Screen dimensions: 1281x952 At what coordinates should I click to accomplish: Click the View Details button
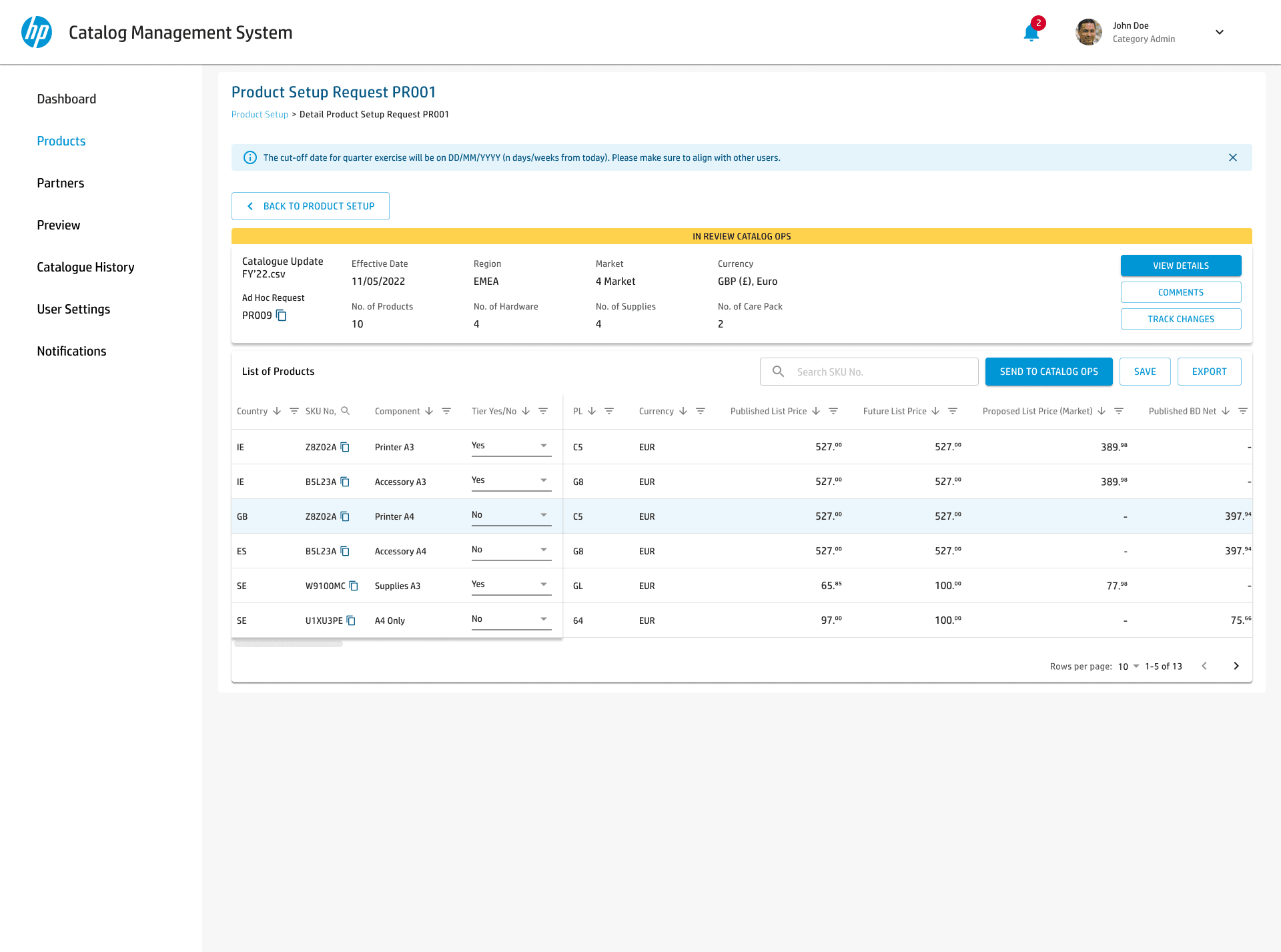pos(1181,266)
